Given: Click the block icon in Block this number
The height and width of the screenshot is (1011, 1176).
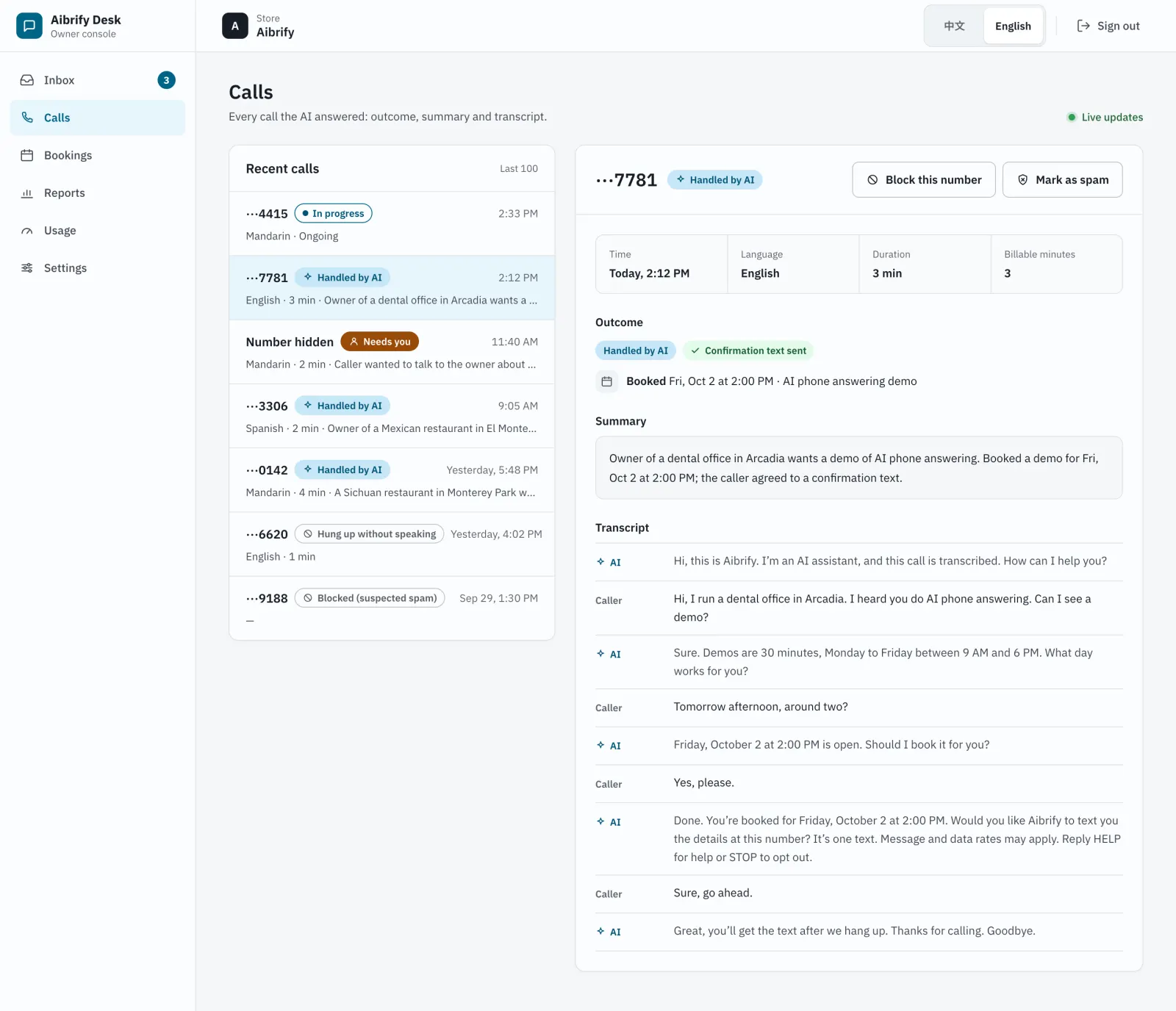Looking at the screenshot, I should click(x=872, y=180).
